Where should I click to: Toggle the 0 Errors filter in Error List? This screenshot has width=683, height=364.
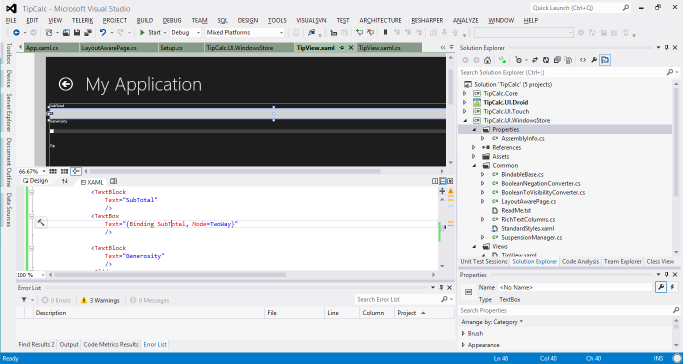coord(56,300)
